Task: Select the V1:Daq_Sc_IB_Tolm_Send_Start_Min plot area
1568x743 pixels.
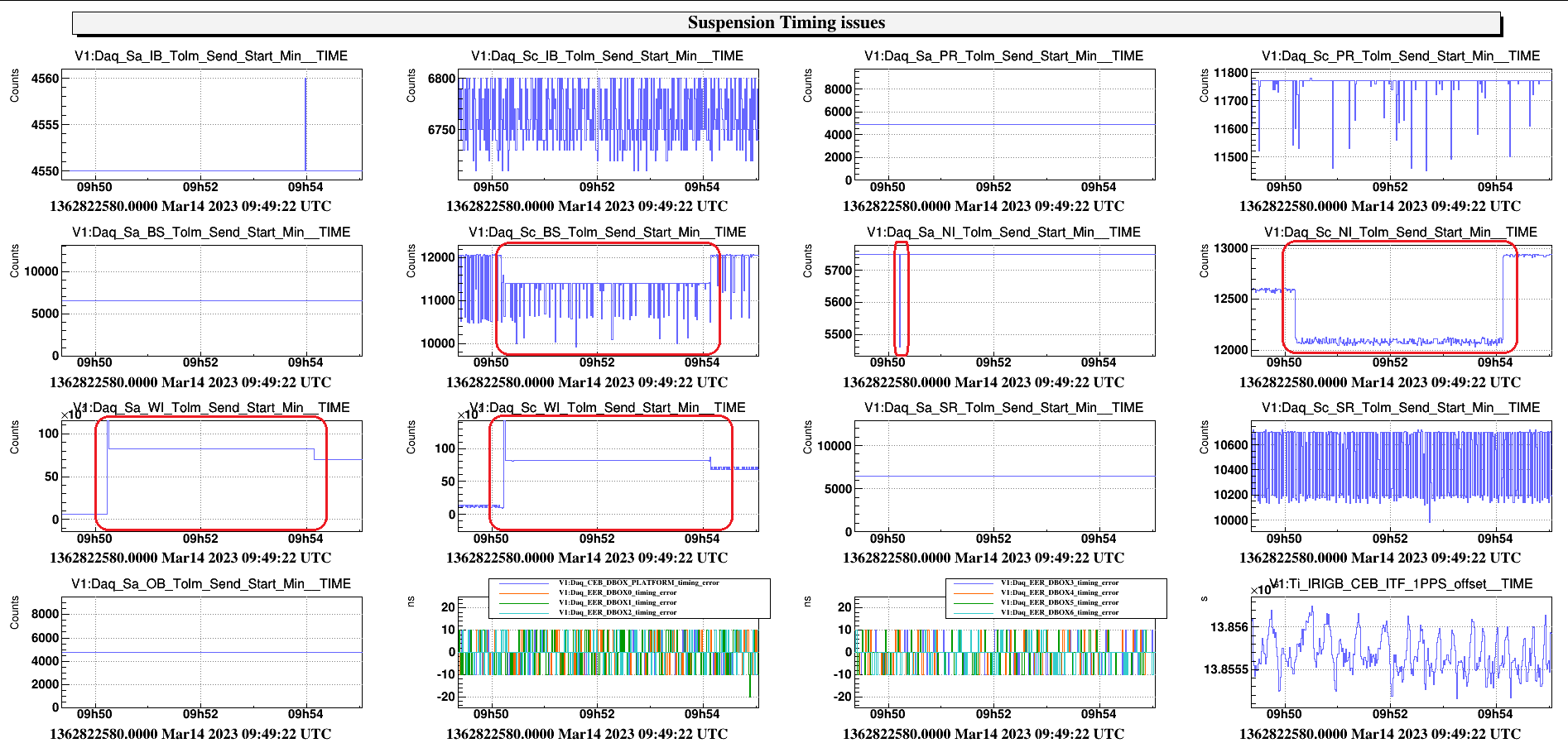Action: (x=608, y=124)
